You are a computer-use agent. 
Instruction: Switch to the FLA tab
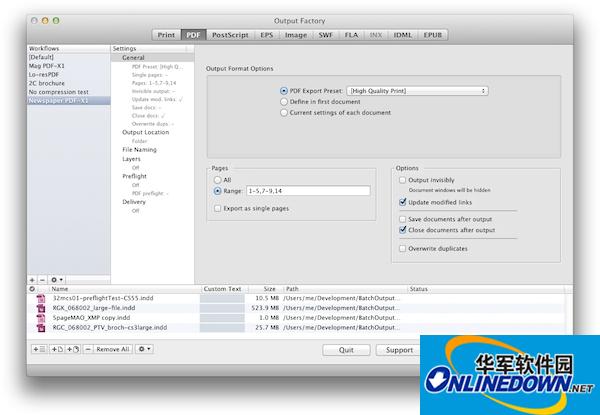pyautogui.click(x=351, y=35)
